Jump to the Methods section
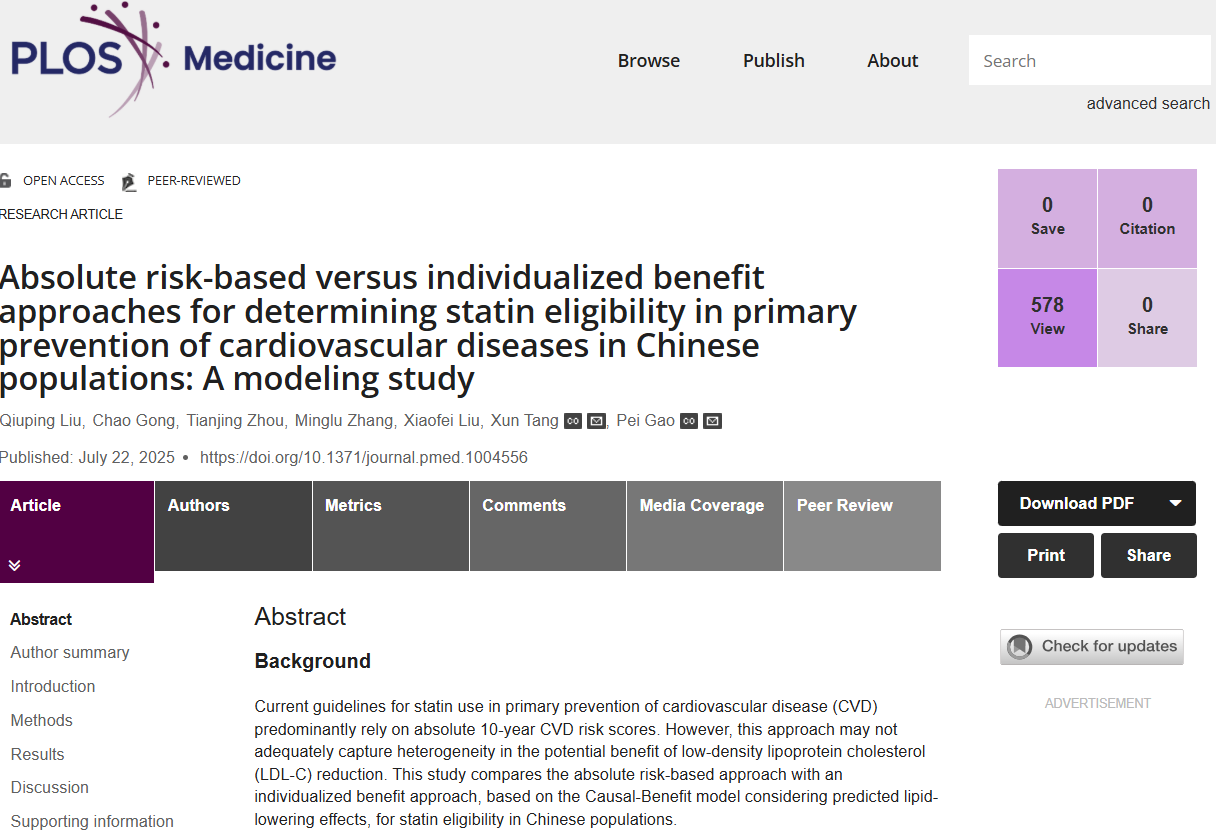Viewport: 1216px width, 836px height. click(x=42, y=721)
